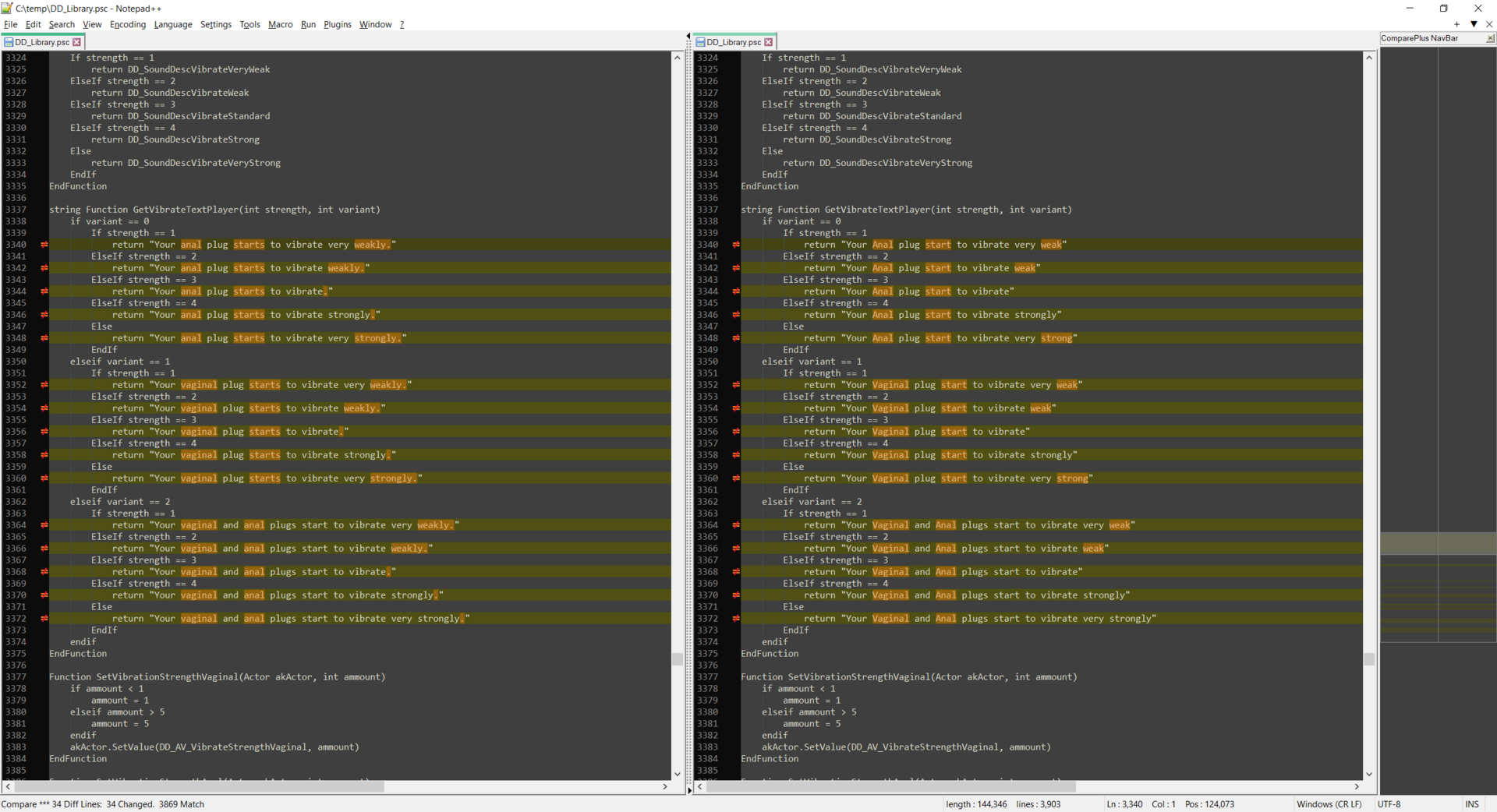The image size is (1497, 812).
Task: Click the changed-line marker at line 3366 in right pane
Action: [736, 549]
